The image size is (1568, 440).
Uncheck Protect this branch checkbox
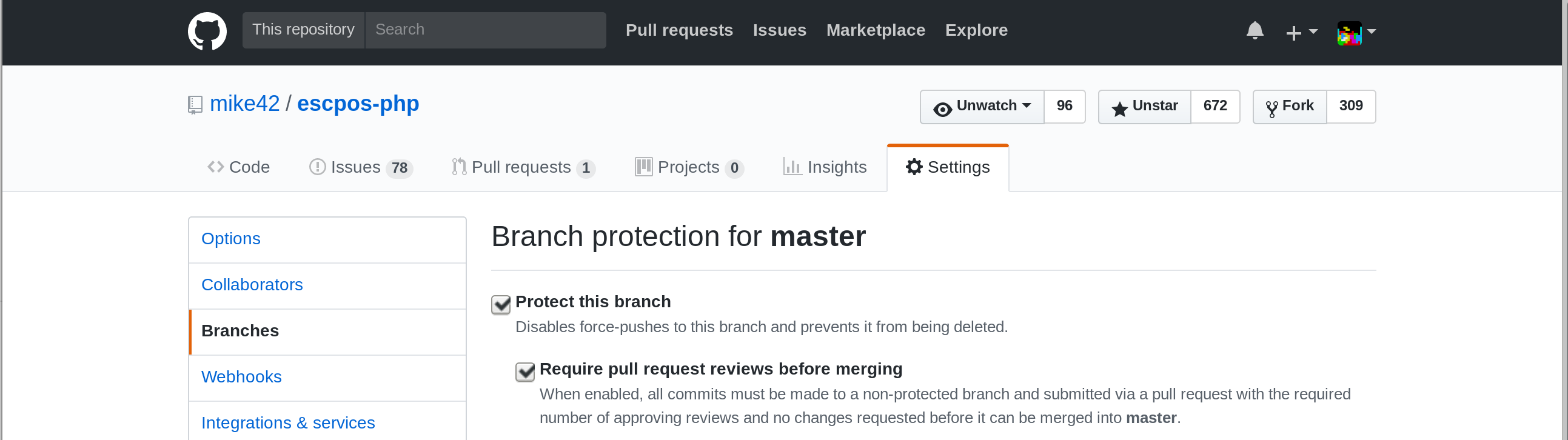pyautogui.click(x=501, y=304)
